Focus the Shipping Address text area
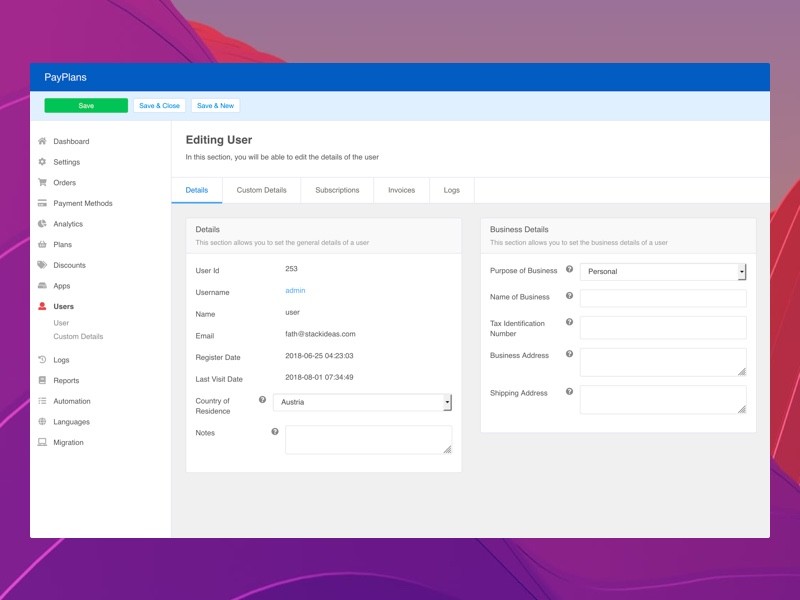The width and height of the screenshot is (800, 600). 663,399
